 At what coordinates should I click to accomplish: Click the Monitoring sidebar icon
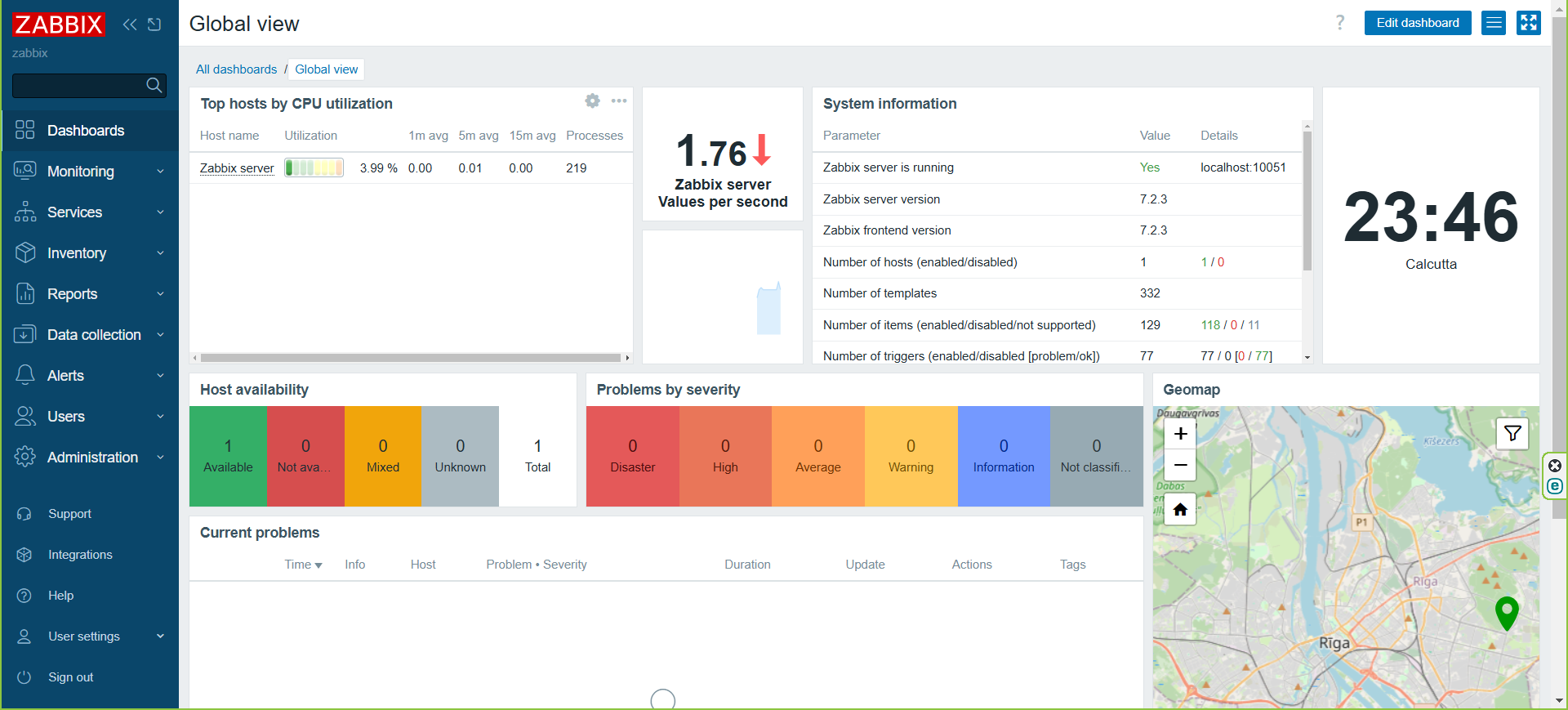[x=25, y=171]
